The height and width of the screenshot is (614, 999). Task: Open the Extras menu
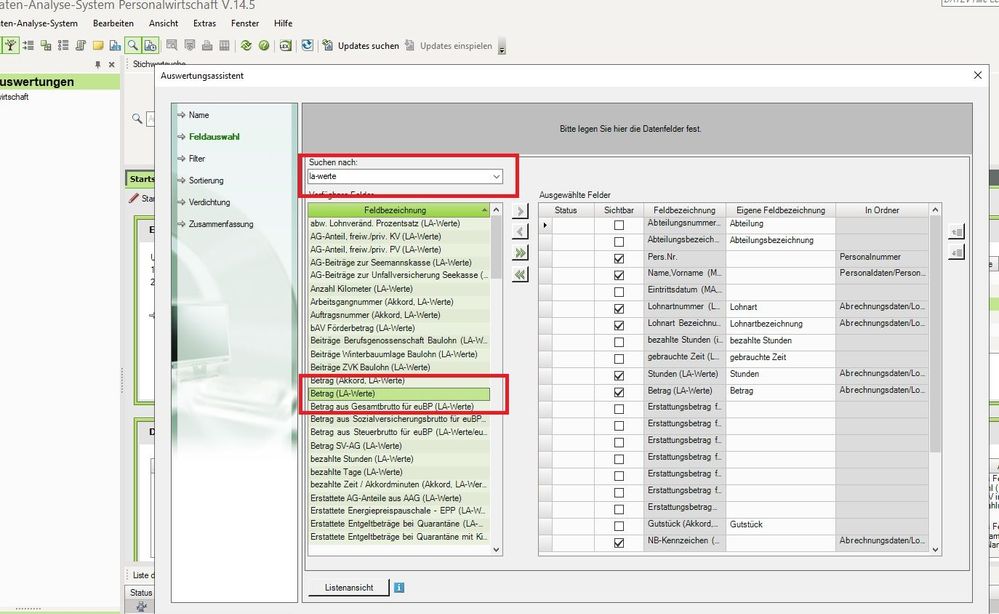pyautogui.click(x=204, y=22)
